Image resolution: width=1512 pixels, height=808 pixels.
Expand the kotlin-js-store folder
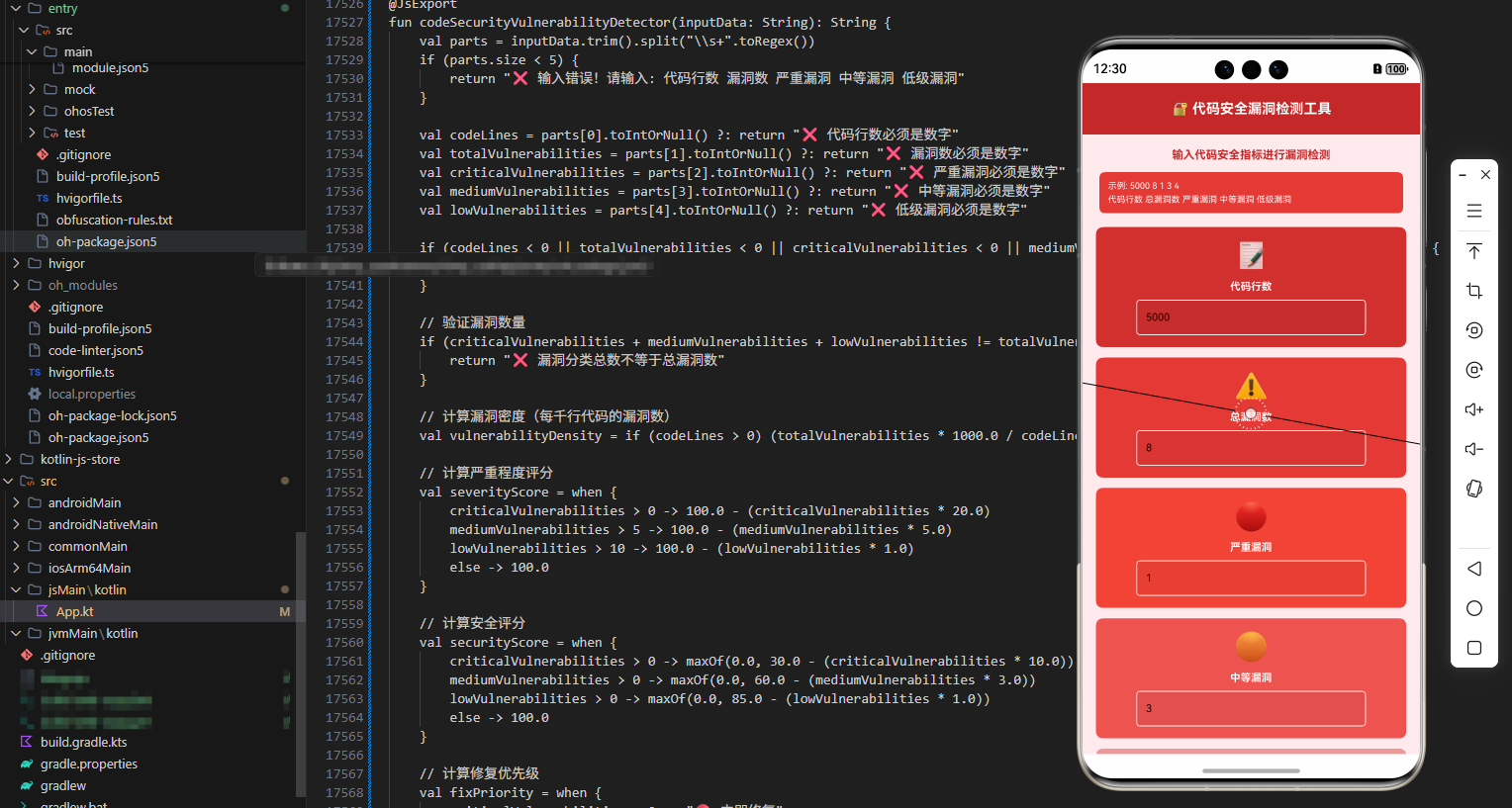(x=8, y=459)
